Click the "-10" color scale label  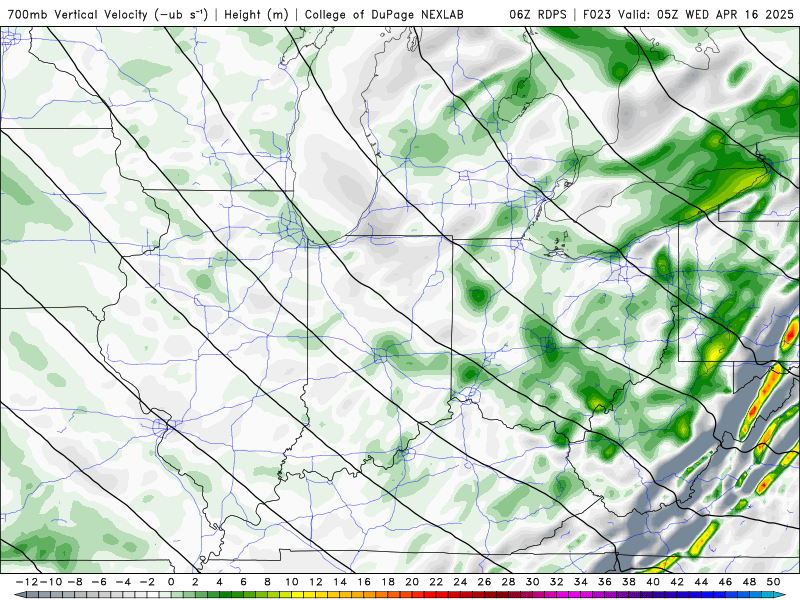point(49,582)
